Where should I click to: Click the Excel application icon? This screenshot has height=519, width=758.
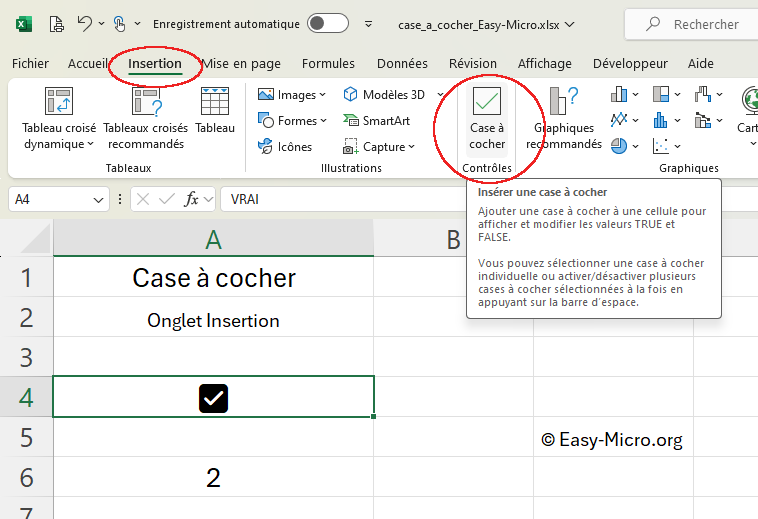24,24
